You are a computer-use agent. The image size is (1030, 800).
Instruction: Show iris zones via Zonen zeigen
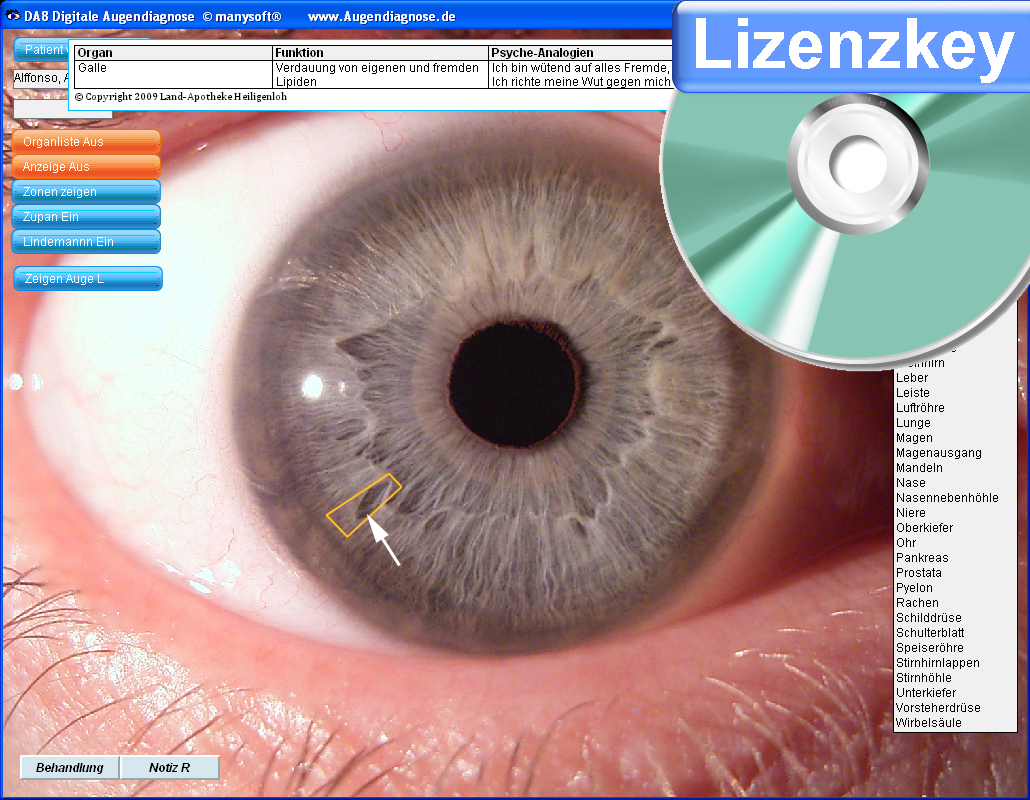[86, 192]
